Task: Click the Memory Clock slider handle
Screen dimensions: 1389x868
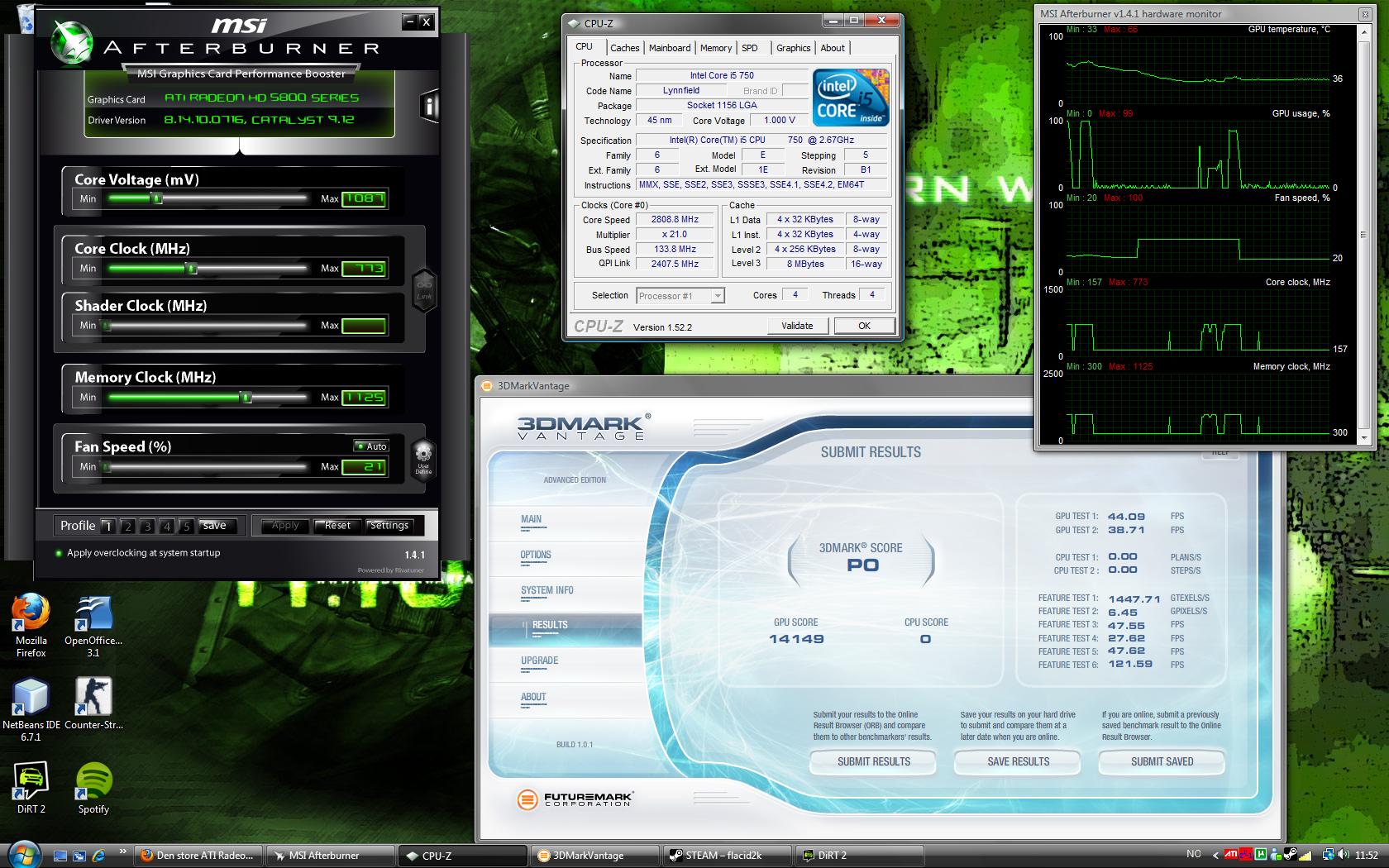Action: tap(246, 397)
